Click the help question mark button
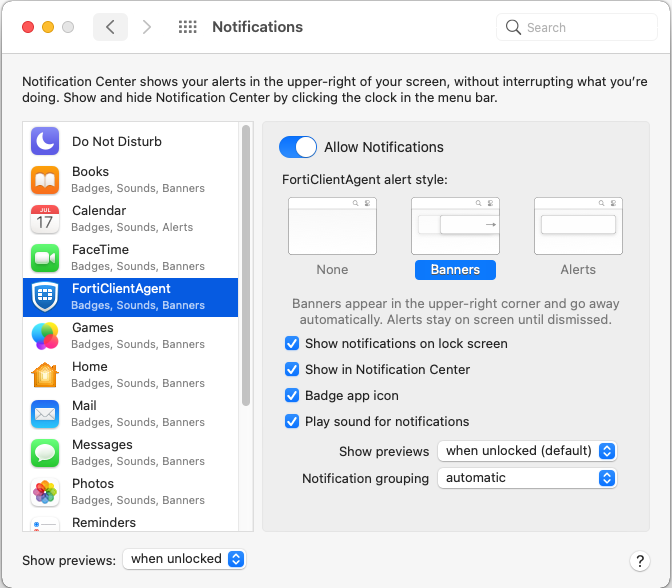The width and height of the screenshot is (672, 588). coord(640,561)
